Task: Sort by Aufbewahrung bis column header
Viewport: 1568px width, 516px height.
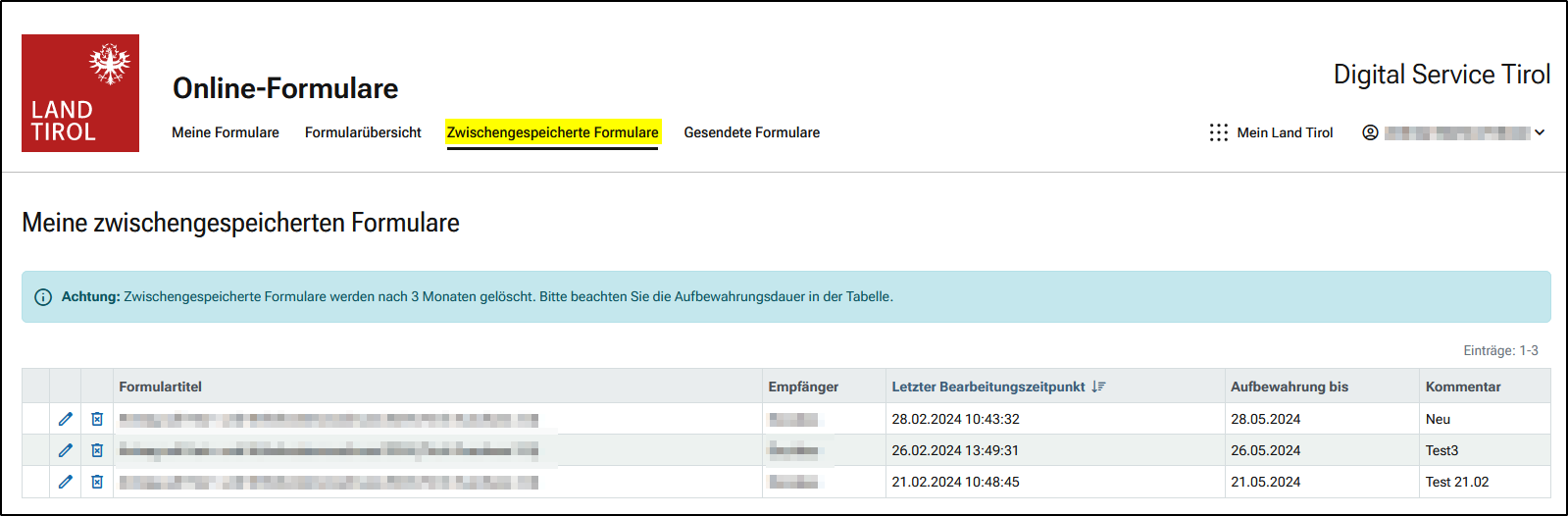Action: coord(1289,387)
